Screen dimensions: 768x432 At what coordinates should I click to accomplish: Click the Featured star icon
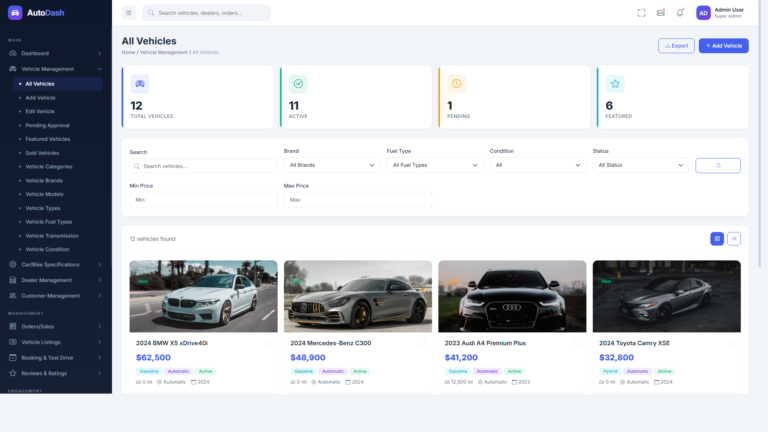pos(615,84)
